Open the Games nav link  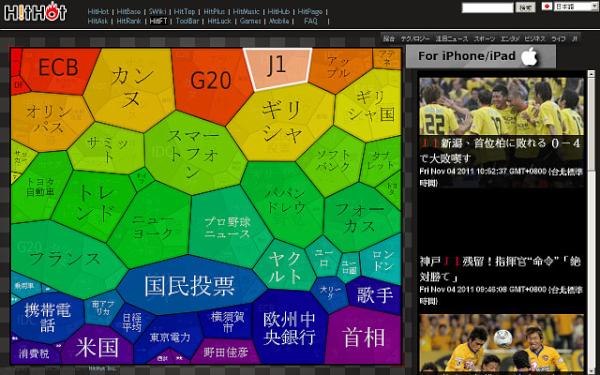coord(250,21)
